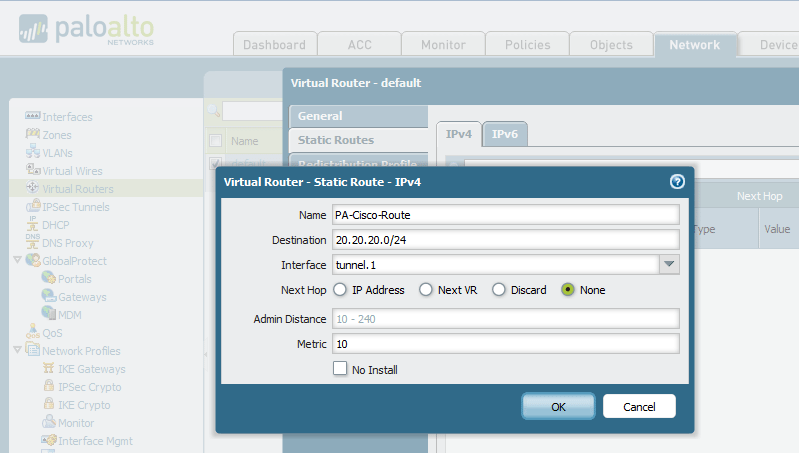Cancel the static route dialog
799x453 pixels.
click(639, 407)
